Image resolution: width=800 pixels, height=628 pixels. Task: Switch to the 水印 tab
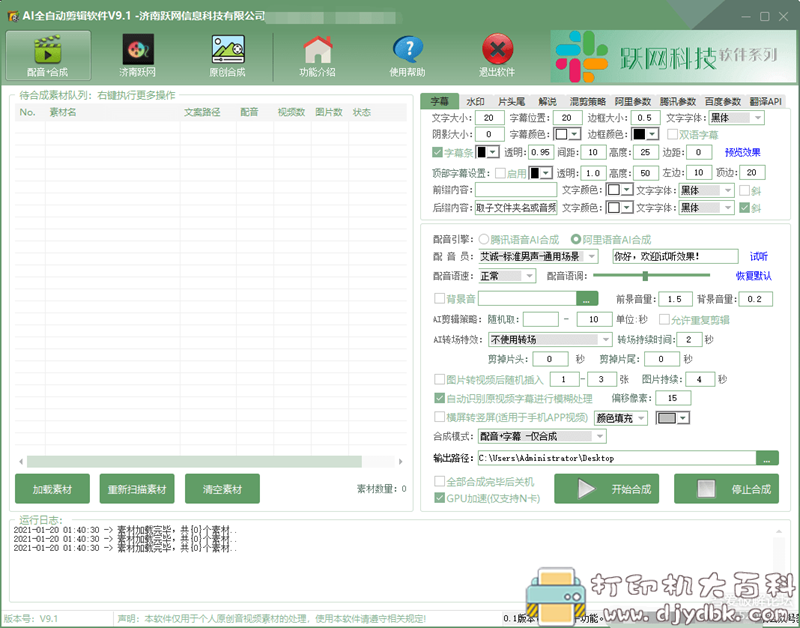[x=476, y=102]
